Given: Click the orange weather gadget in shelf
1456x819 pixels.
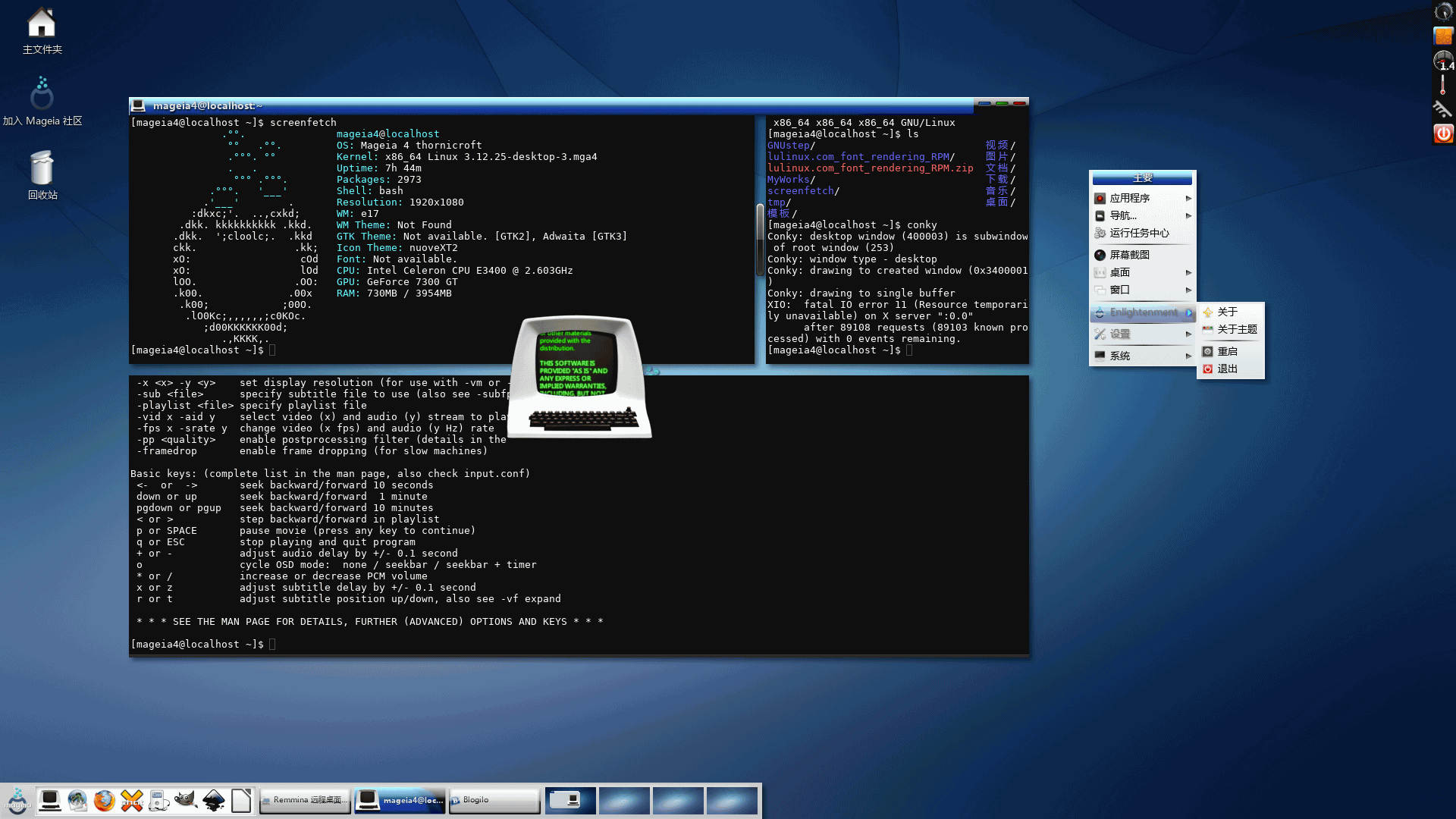Looking at the screenshot, I should [1443, 36].
